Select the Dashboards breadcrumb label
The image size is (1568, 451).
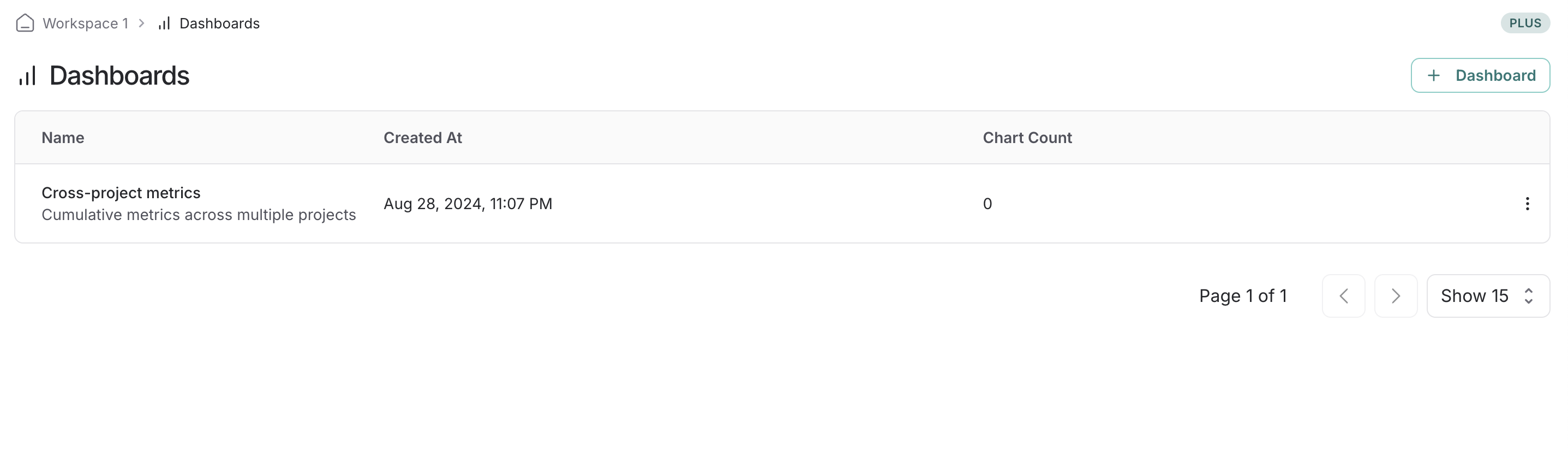pyautogui.click(x=219, y=23)
